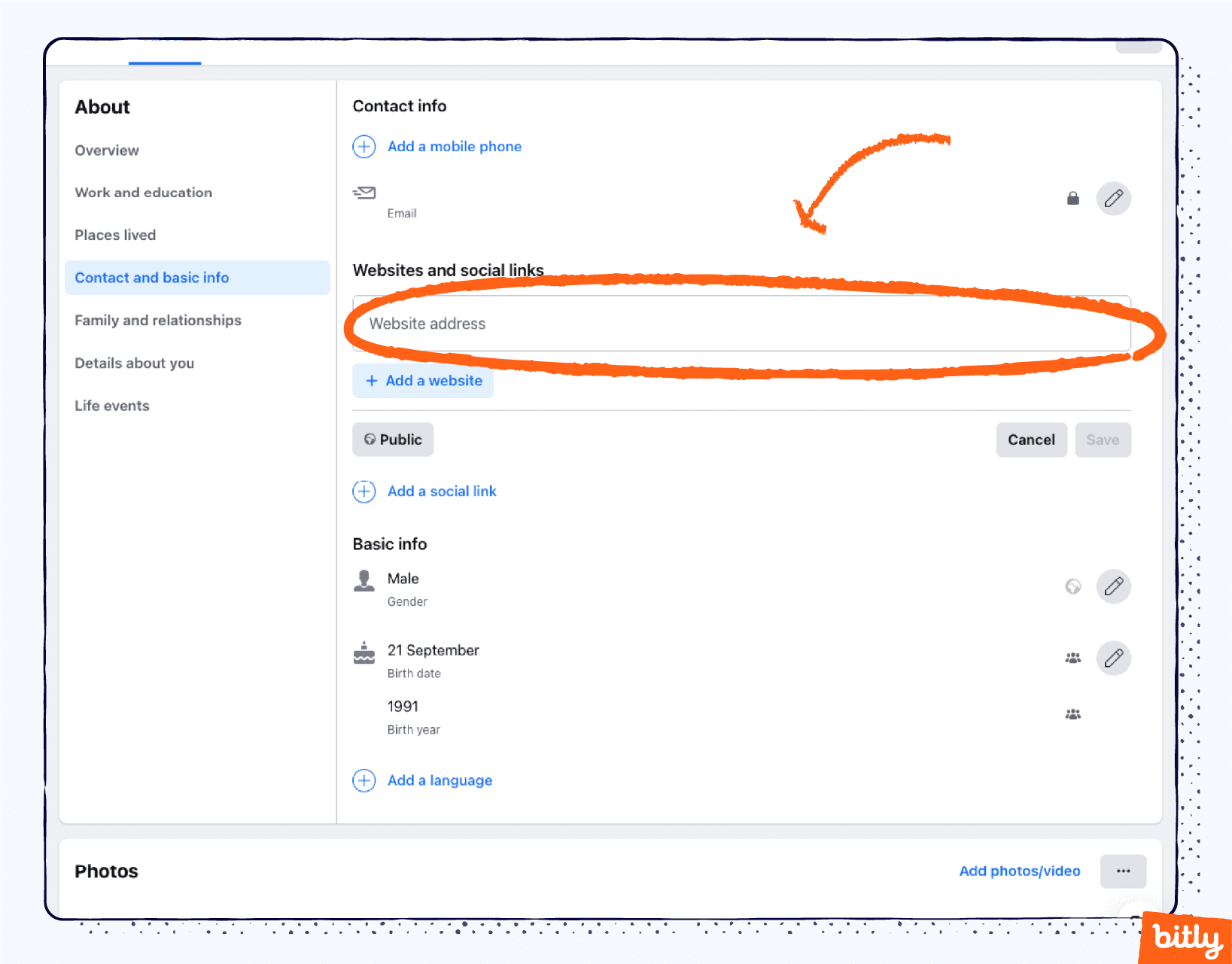This screenshot has height=964, width=1232.
Task: Open the Public audience selector
Action: [392, 439]
